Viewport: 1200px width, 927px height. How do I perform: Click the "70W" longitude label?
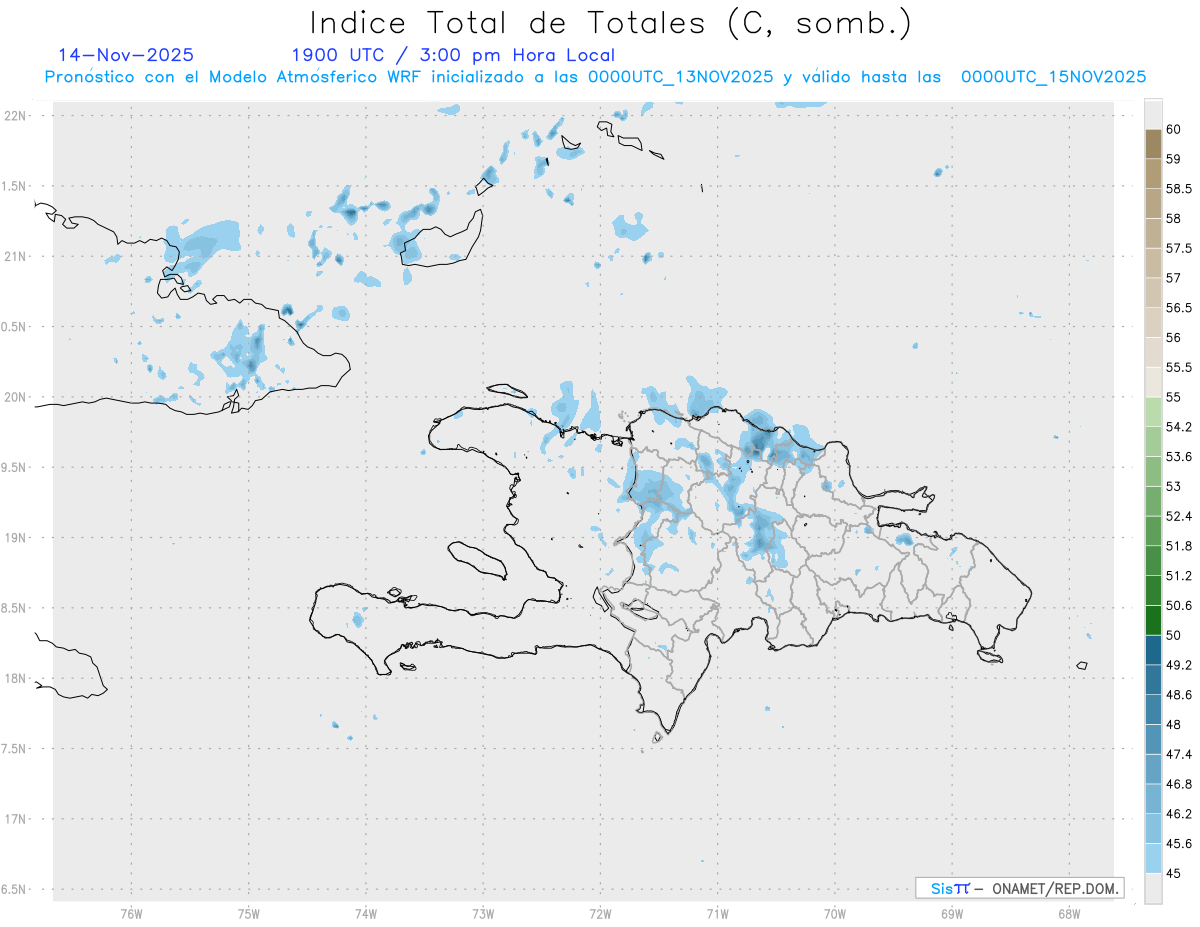click(x=835, y=913)
